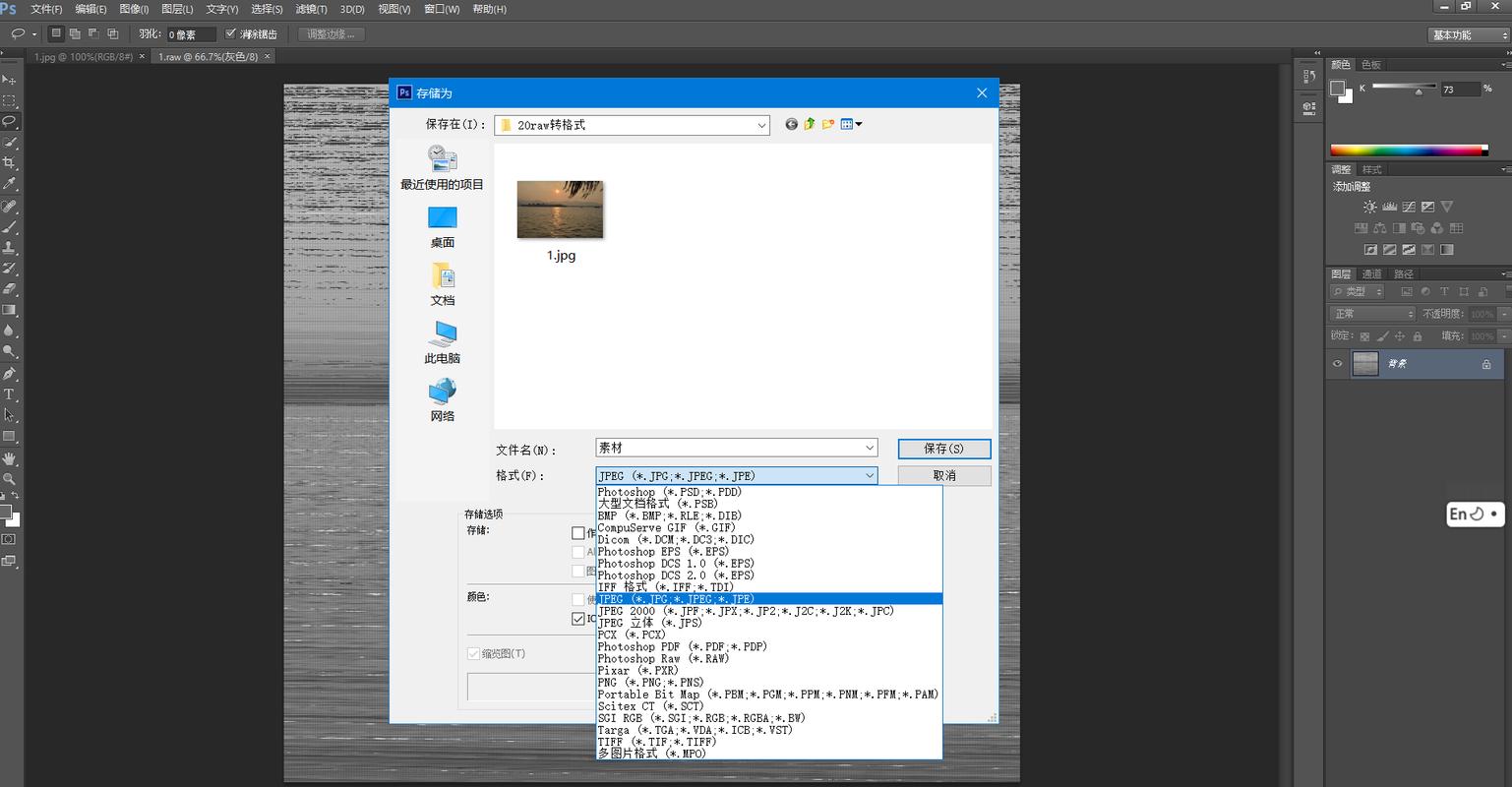Screen dimensions: 1512x787
Task: Open the History panel icon
Action: (1308, 76)
